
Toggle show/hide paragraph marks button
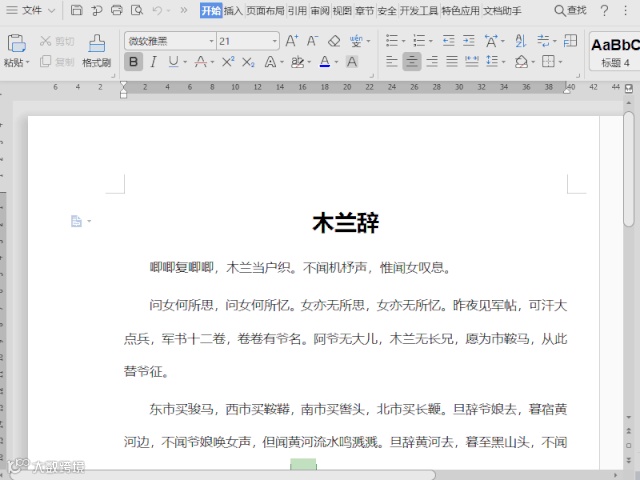(543, 41)
